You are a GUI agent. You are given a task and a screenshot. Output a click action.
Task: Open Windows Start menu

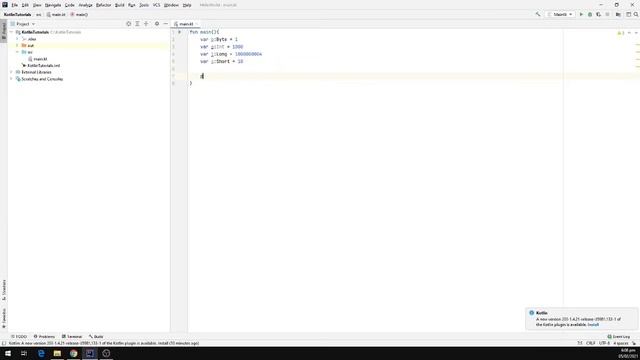coord(8,353)
